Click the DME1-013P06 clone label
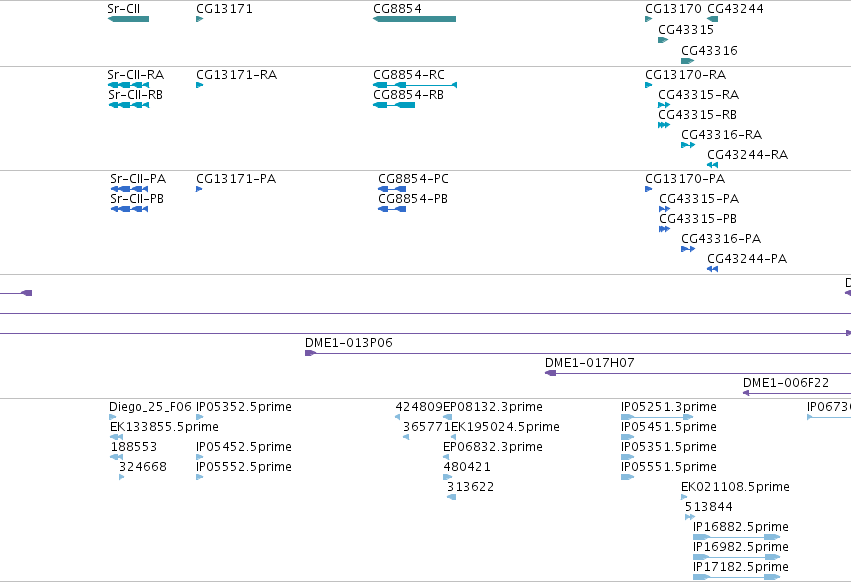This screenshot has width=851, height=582. pyautogui.click(x=349, y=343)
